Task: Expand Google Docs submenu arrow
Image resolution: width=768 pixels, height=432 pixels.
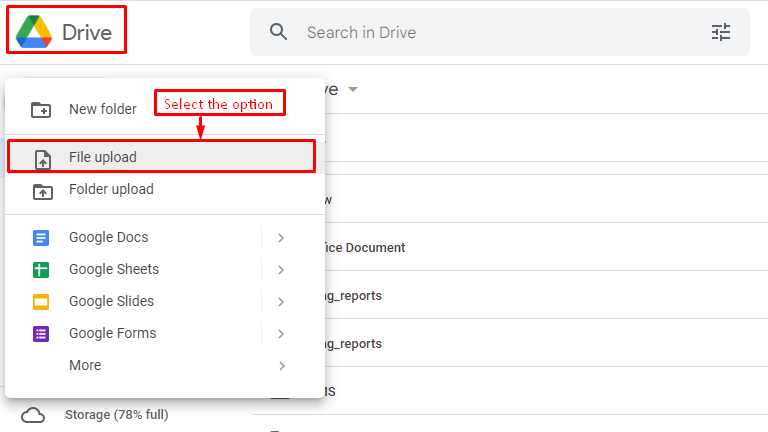Action: (x=281, y=238)
